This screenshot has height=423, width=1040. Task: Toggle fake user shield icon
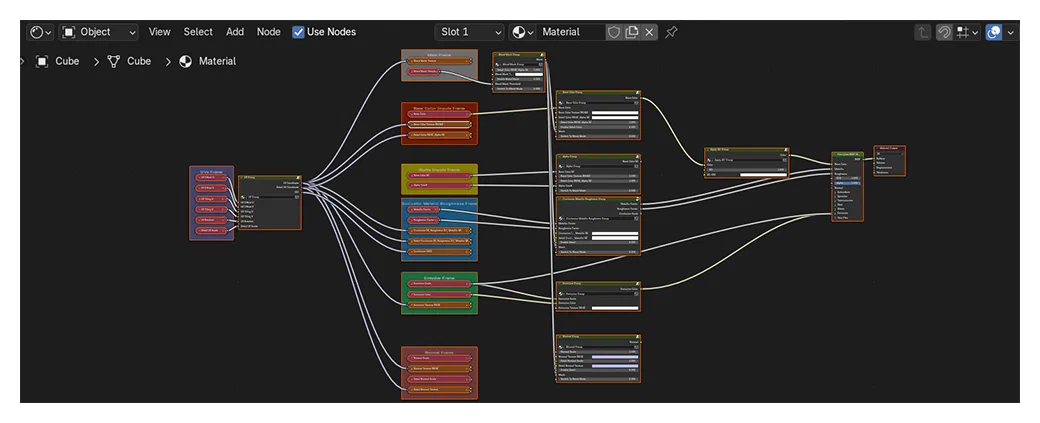[x=614, y=32]
